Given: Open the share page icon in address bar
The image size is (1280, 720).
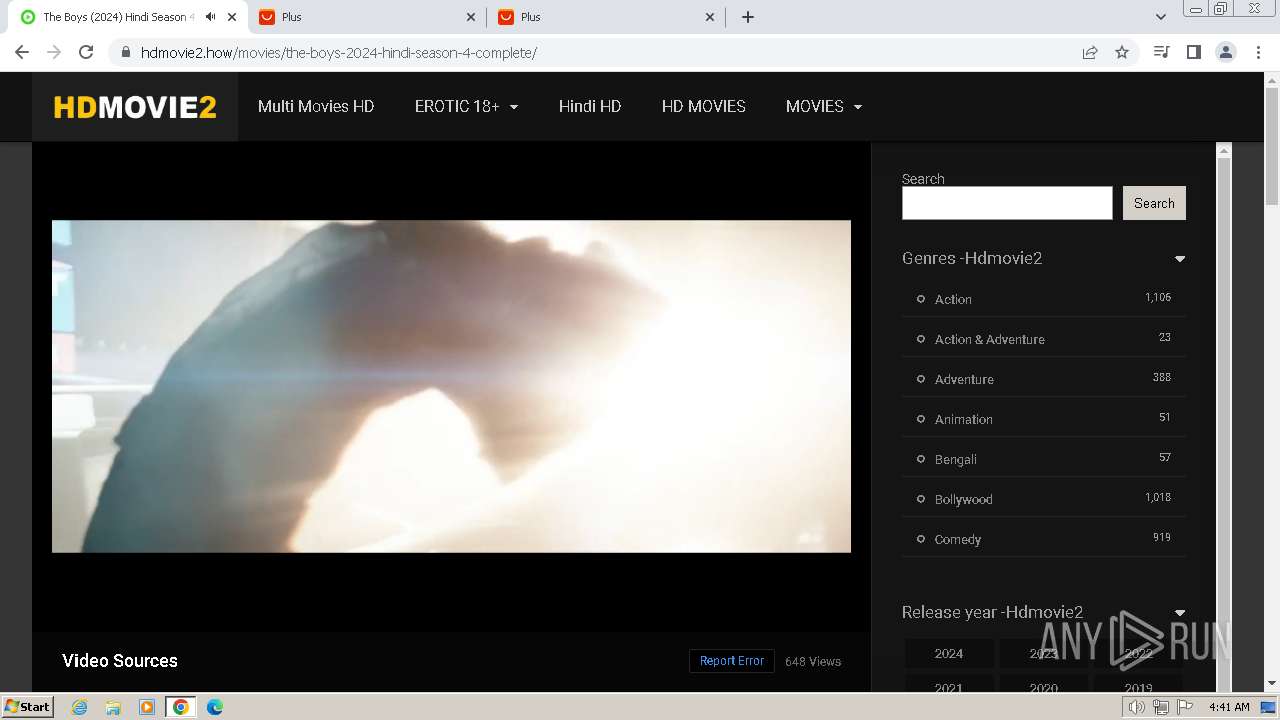Looking at the screenshot, I should (1090, 53).
